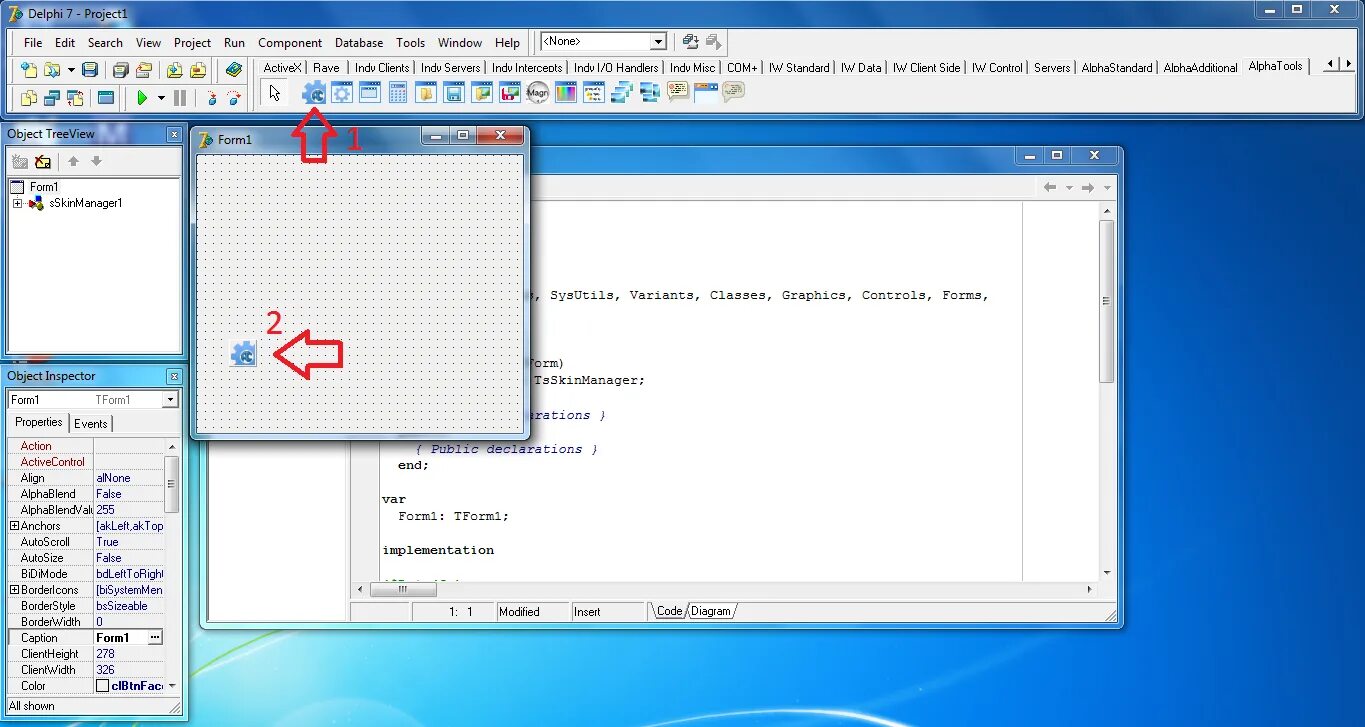Image resolution: width=1365 pixels, height=727 pixels.
Task: Switch to Events tab in Object Inspector
Action: pyautogui.click(x=91, y=424)
